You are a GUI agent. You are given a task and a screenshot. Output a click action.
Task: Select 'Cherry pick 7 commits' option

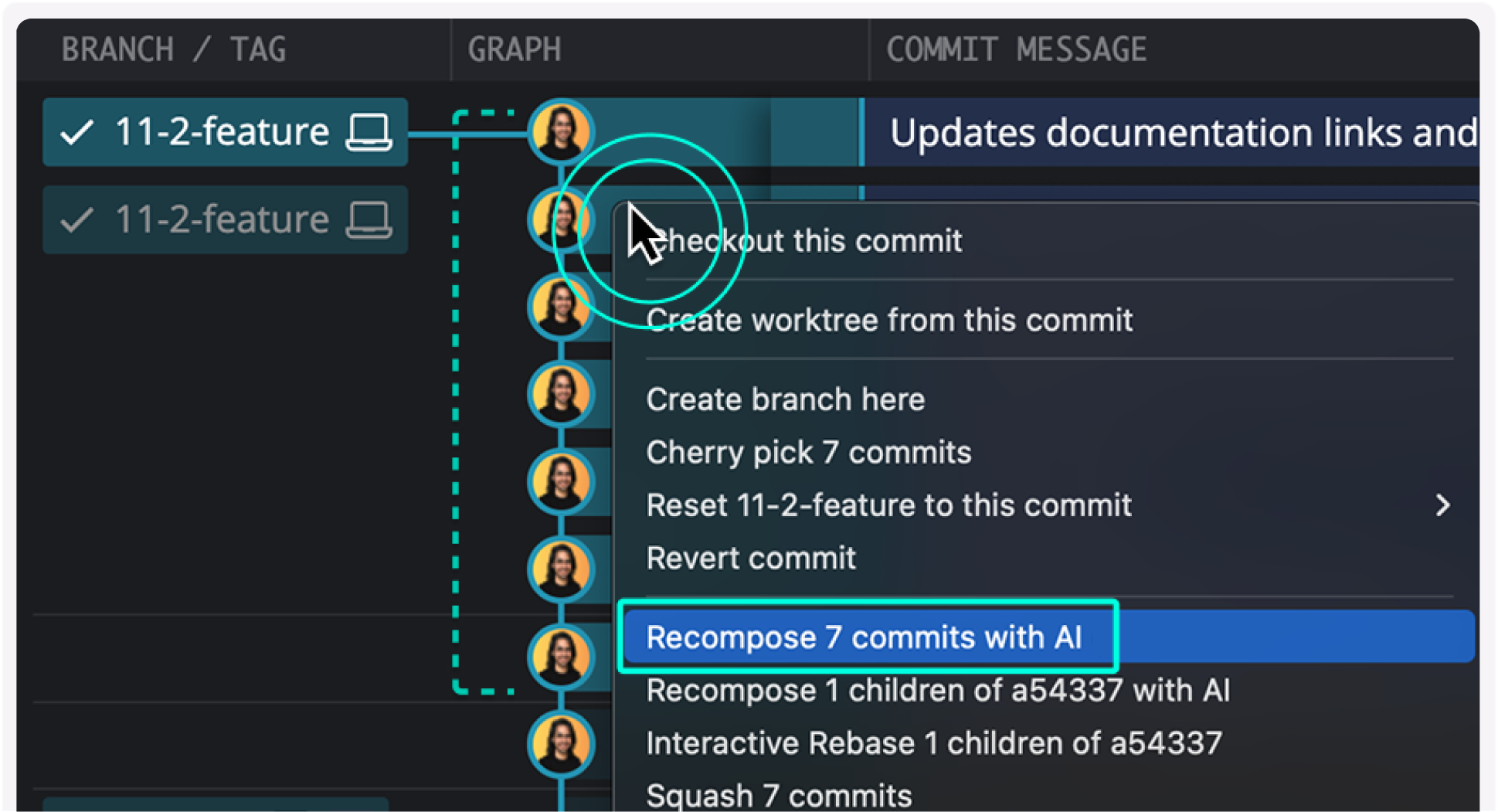808,453
